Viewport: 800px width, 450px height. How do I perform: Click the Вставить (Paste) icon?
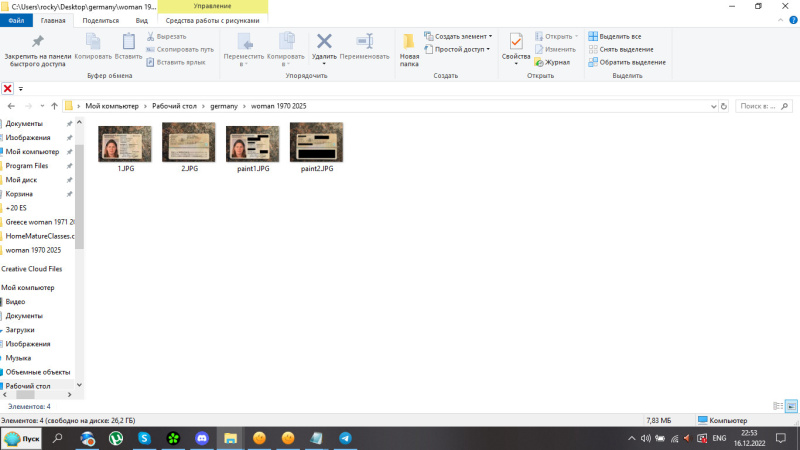tap(128, 46)
